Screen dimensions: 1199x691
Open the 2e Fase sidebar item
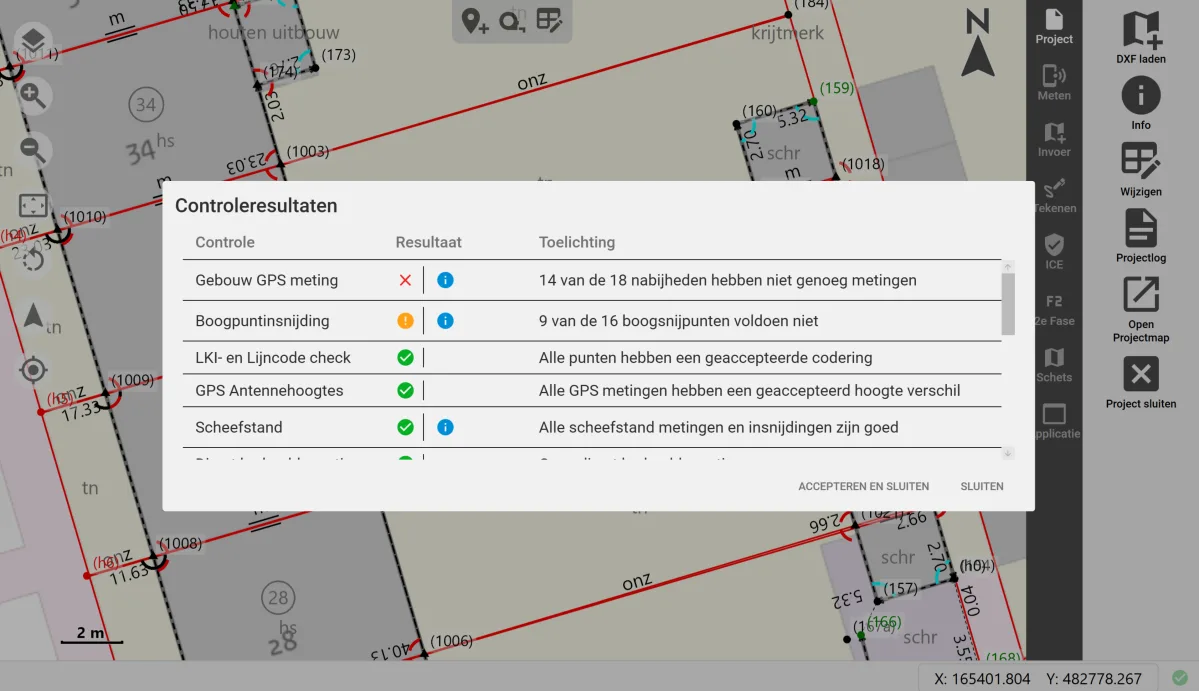point(1054,309)
